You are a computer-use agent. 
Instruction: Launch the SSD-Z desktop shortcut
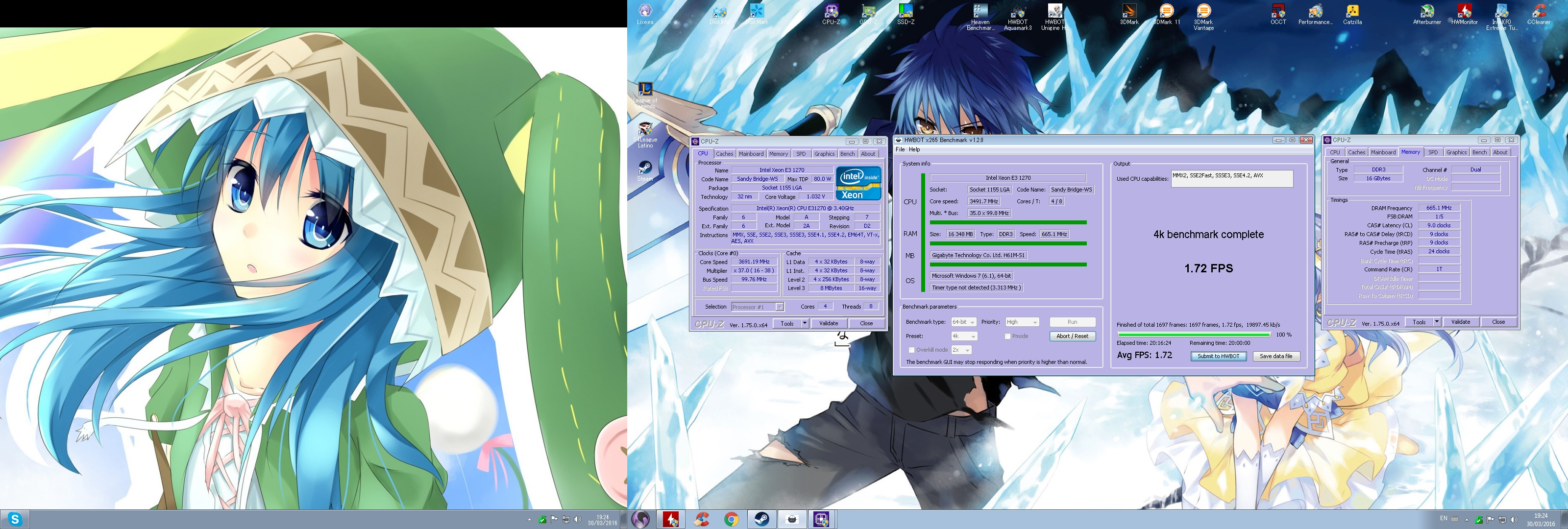click(906, 14)
